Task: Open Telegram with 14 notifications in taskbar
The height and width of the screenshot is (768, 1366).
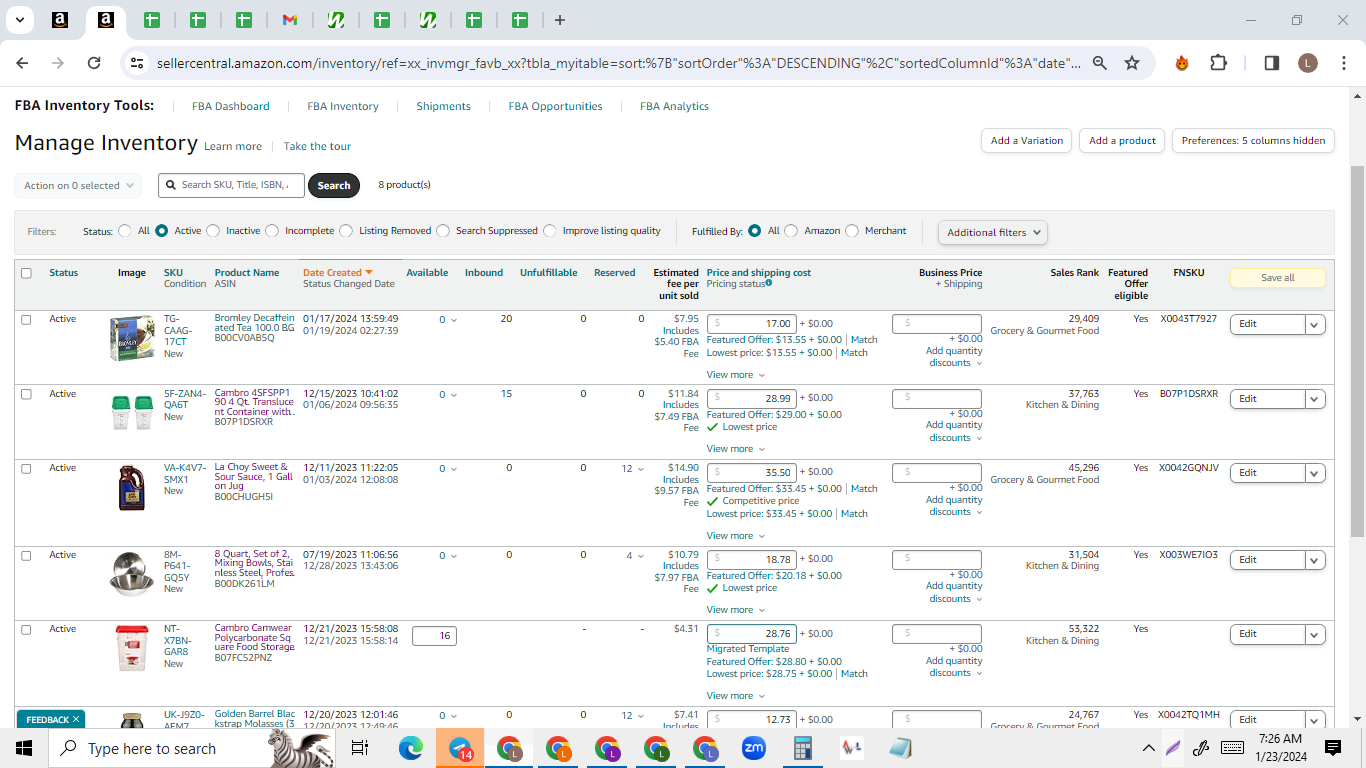Action: [460, 748]
